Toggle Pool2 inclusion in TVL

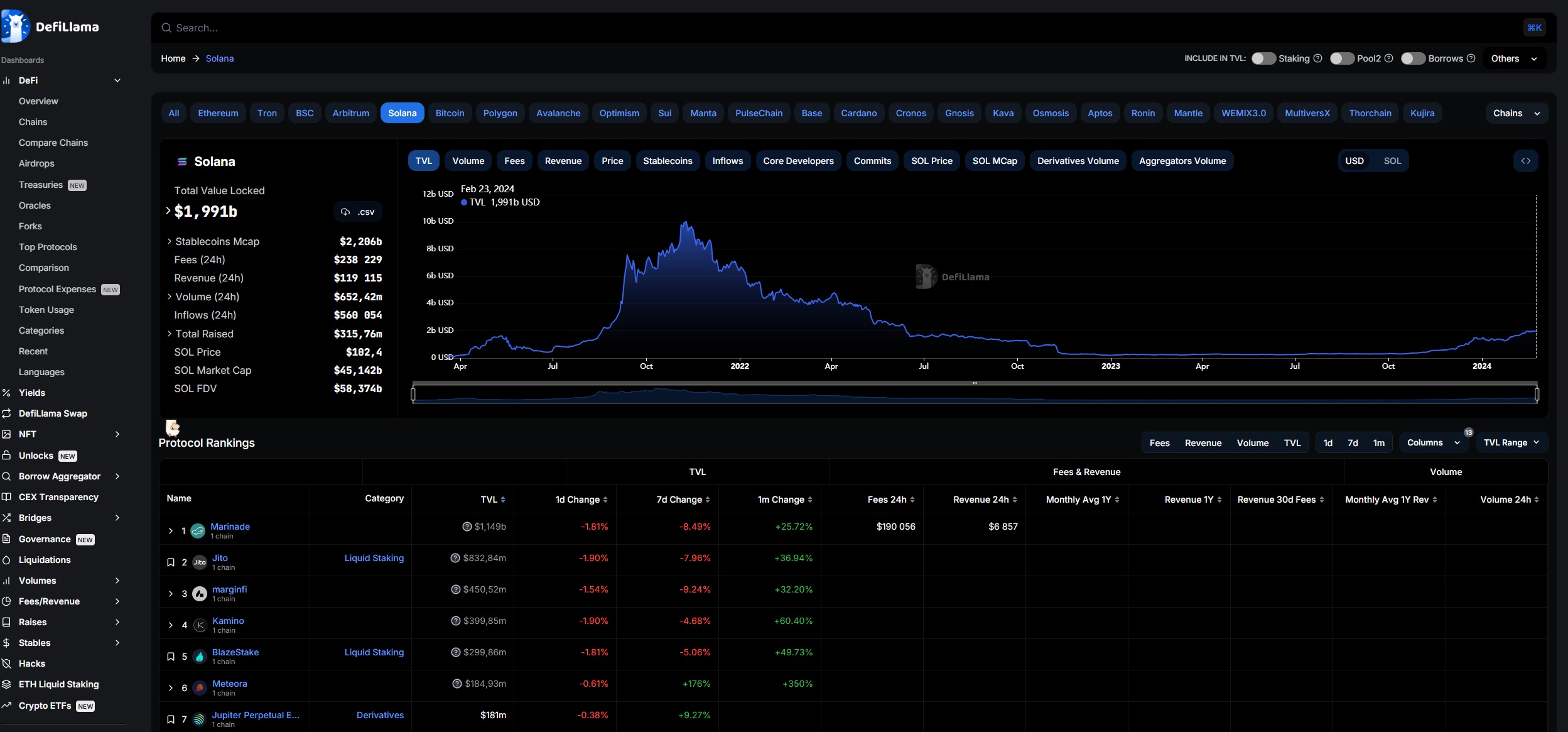[1341, 58]
